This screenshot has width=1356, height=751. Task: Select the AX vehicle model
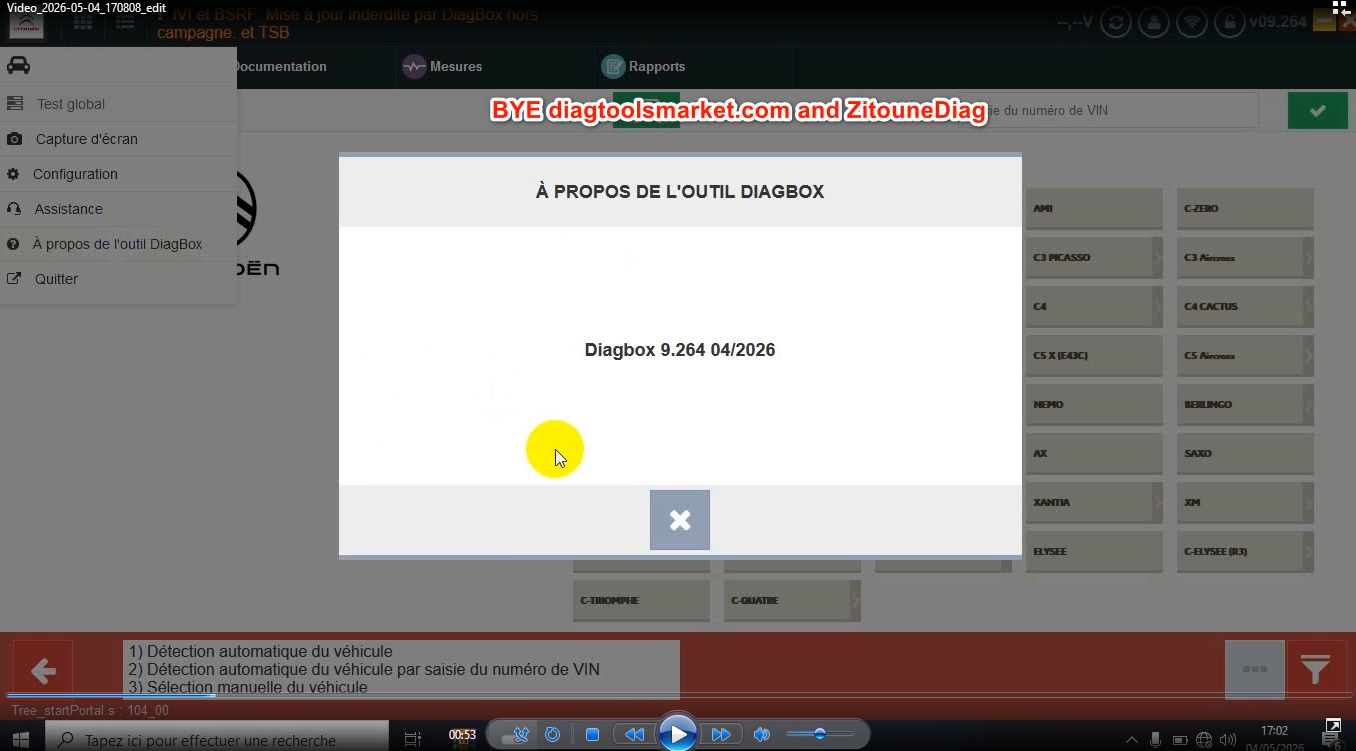pos(1094,454)
